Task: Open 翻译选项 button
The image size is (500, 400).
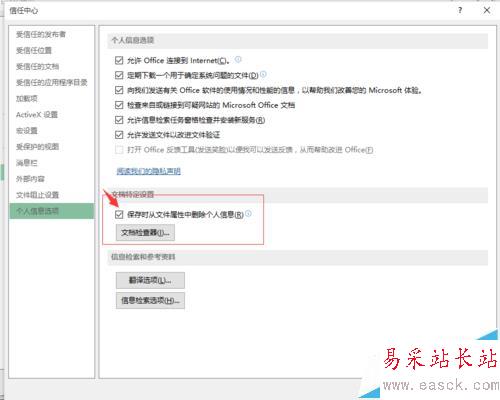Action: coord(150,280)
